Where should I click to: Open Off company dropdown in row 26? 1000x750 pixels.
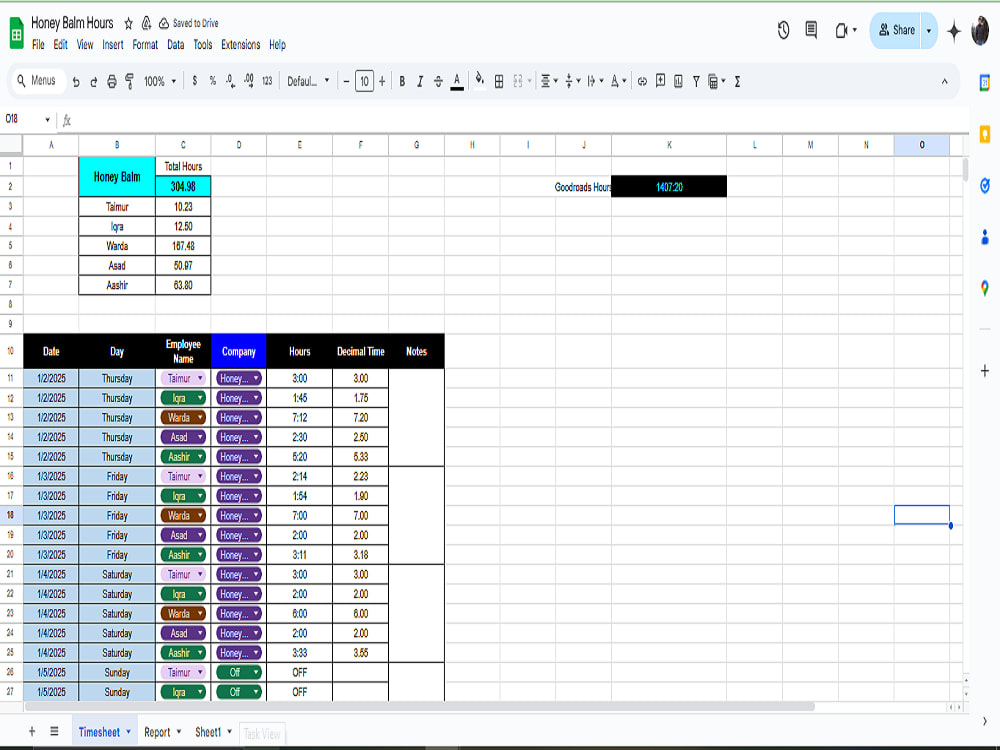[x=256, y=672]
